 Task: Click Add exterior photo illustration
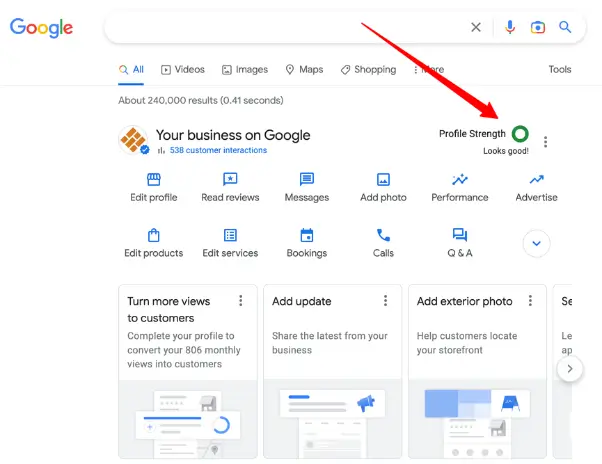click(477, 419)
